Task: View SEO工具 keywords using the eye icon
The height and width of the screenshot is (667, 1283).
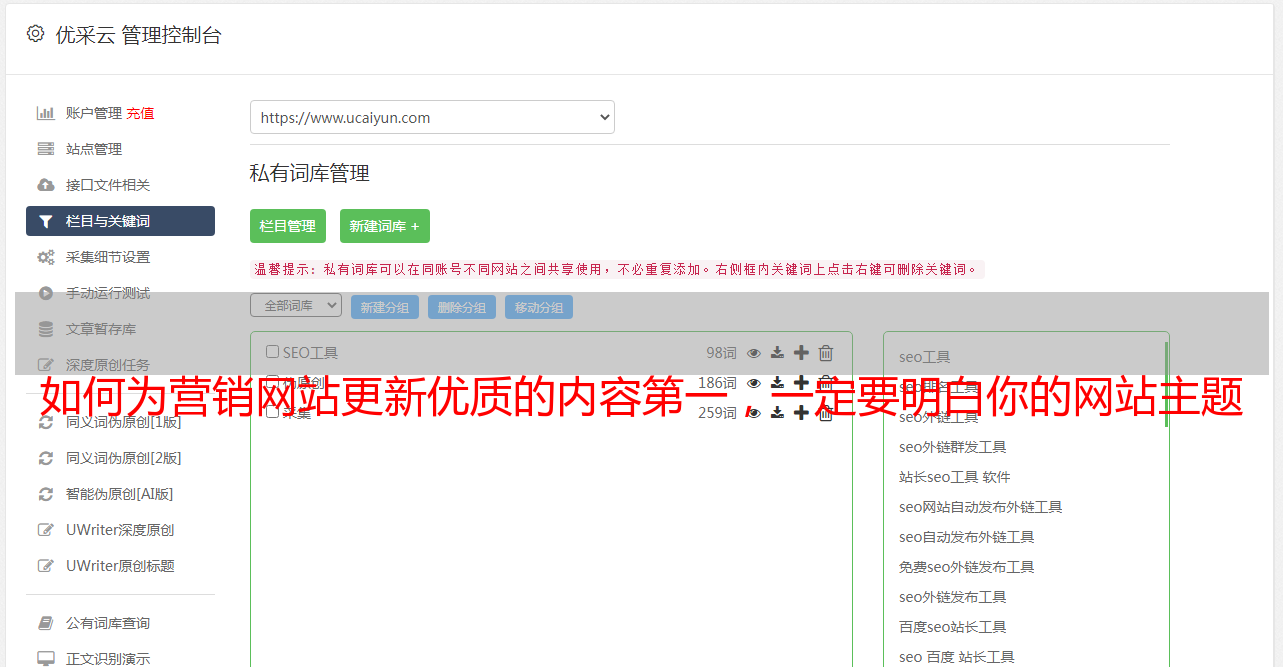Action: [x=754, y=353]
